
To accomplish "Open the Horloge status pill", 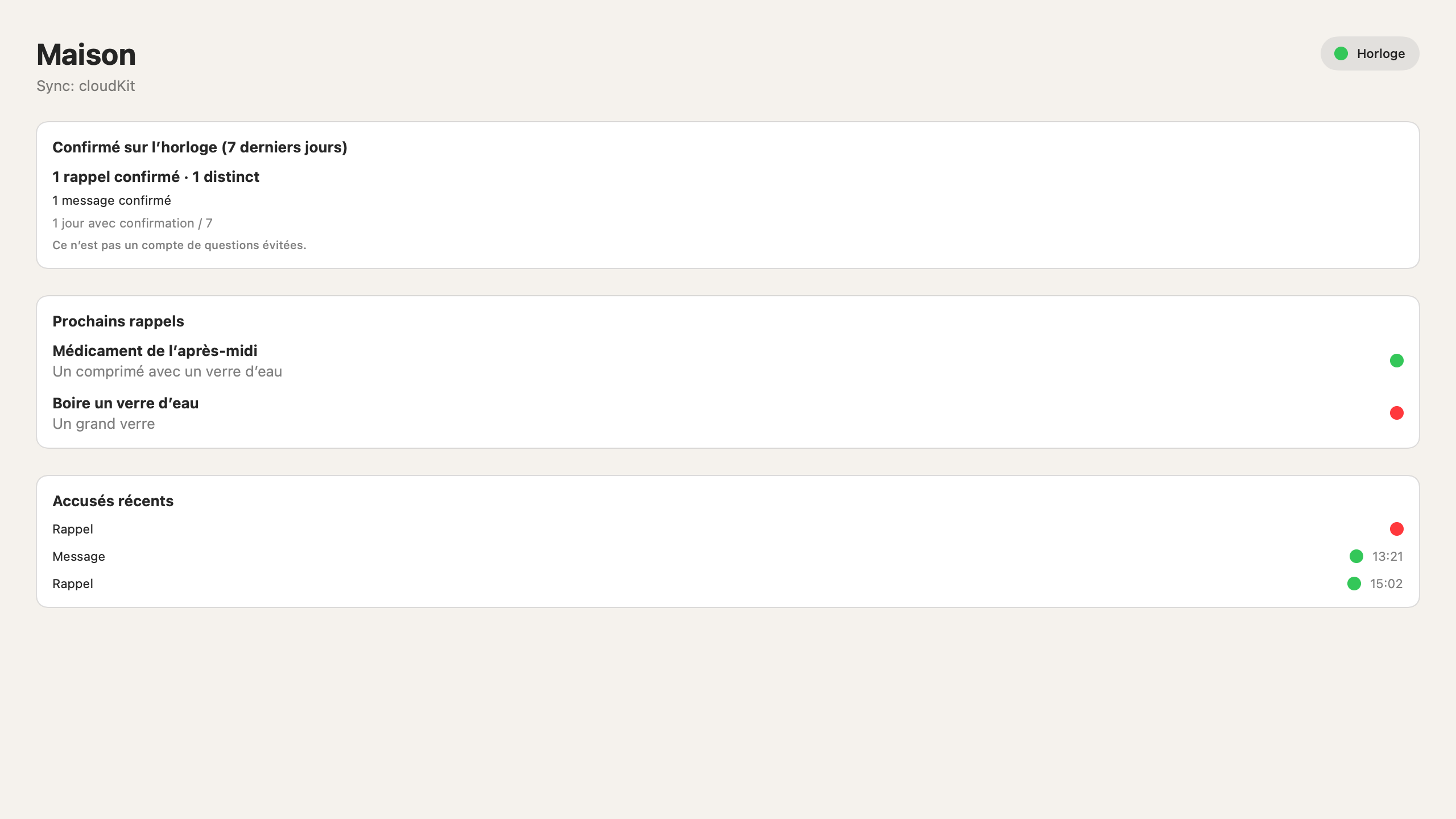I will coord(1370,53).
